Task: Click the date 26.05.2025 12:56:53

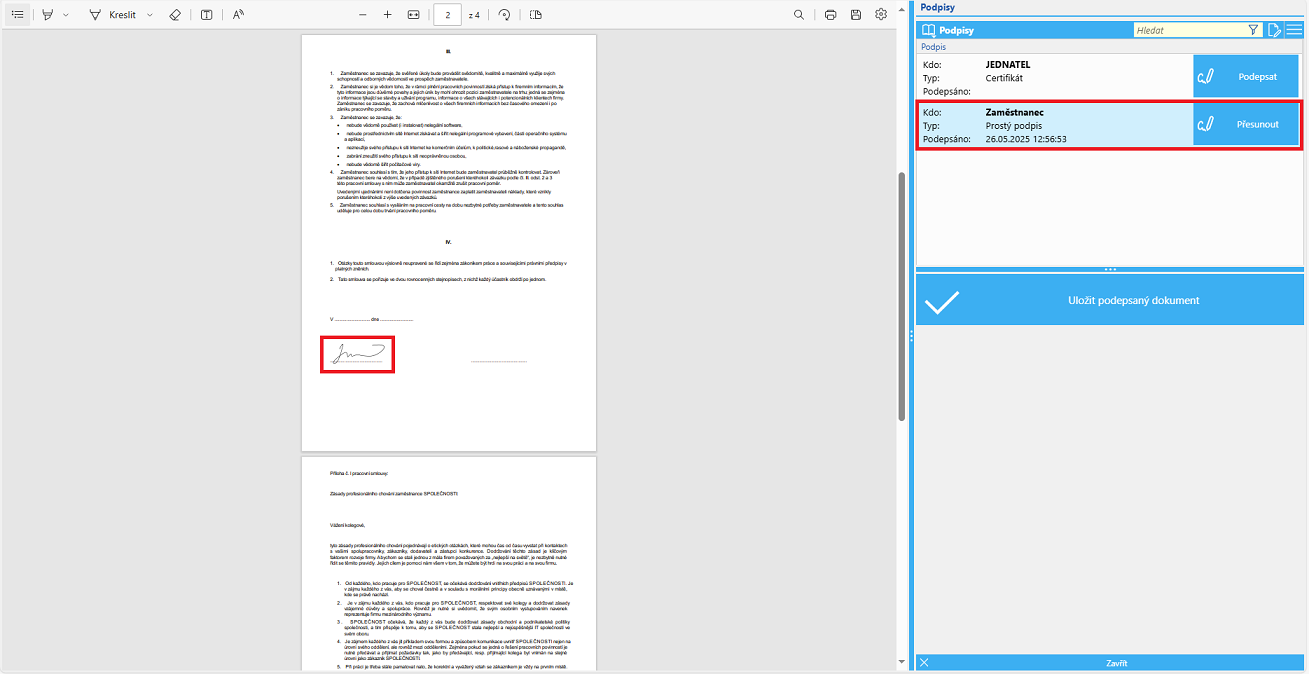Action: 1026,139
